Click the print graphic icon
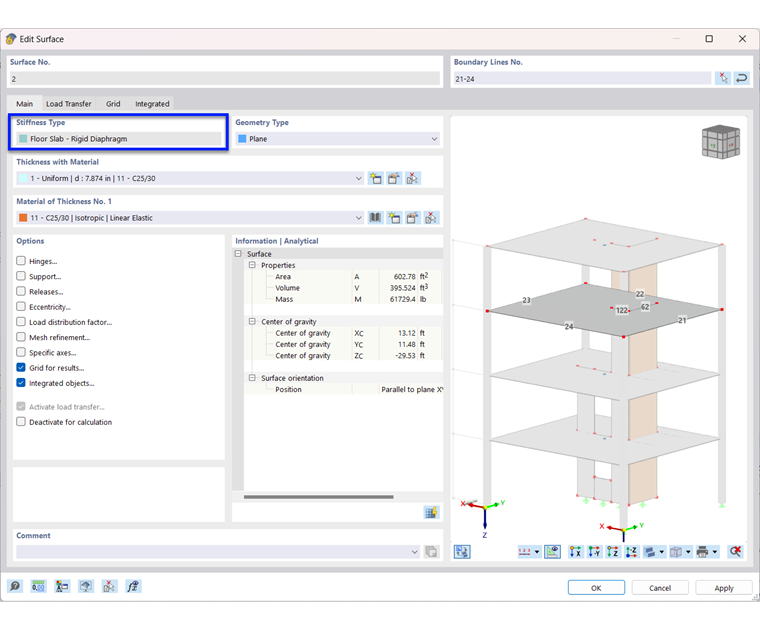 click(702, 552)
